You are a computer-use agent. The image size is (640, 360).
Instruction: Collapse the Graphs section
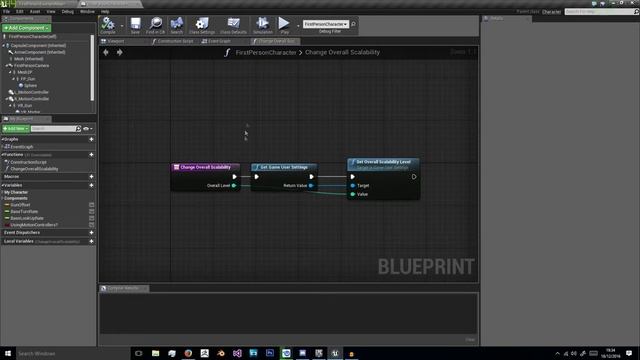click(3, 139)
